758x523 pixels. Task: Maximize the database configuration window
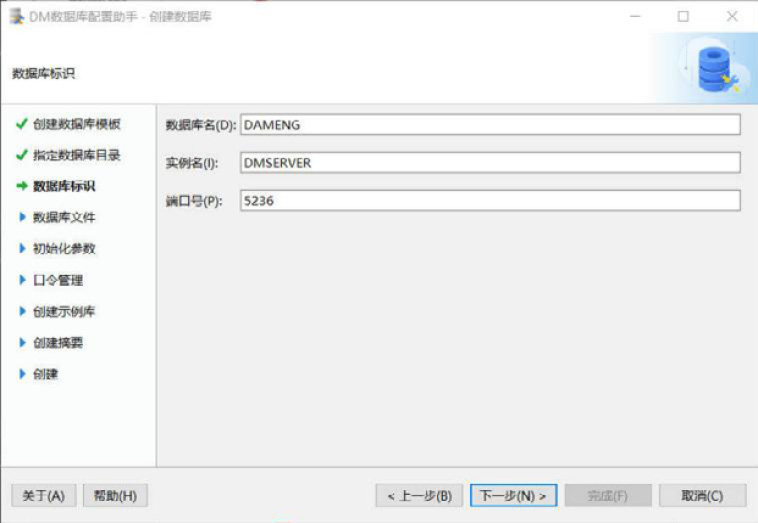tap(683, 16)
